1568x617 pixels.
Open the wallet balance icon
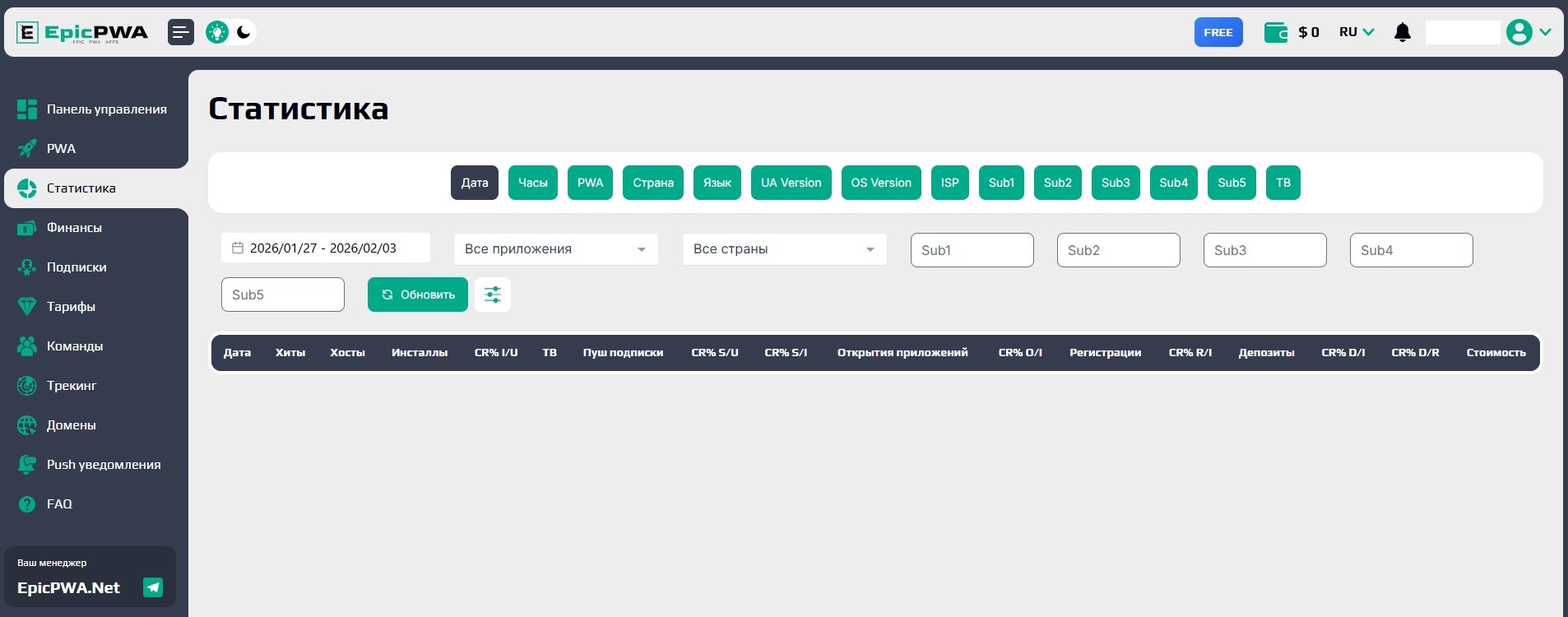point(1275,32)
